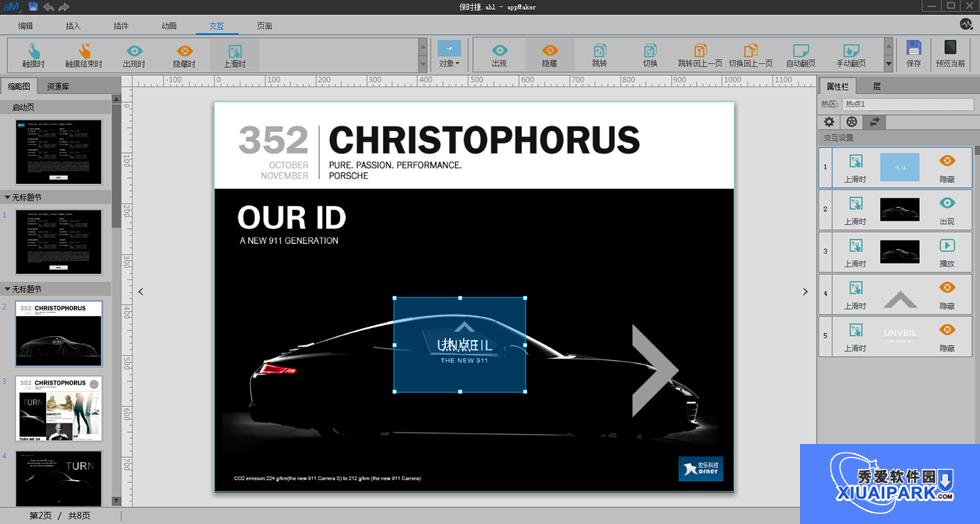Redo using the title bar arrow
The image size is (980, 524).
(63, 7)
